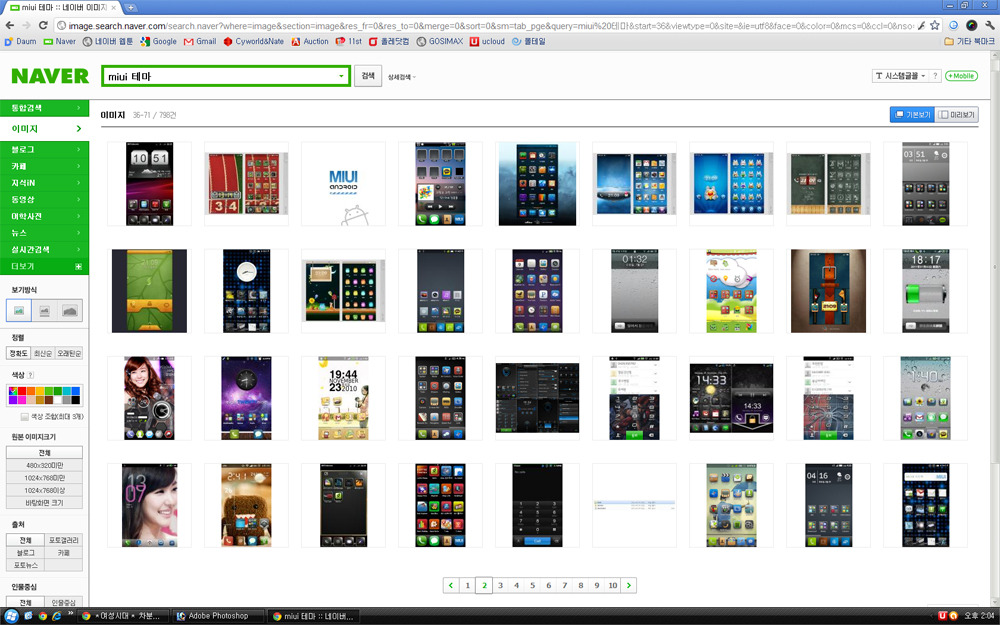This screenshot has height=625, width=1000.
Task: Reload the page with the refresh icon
Action: tap(43, 26)
